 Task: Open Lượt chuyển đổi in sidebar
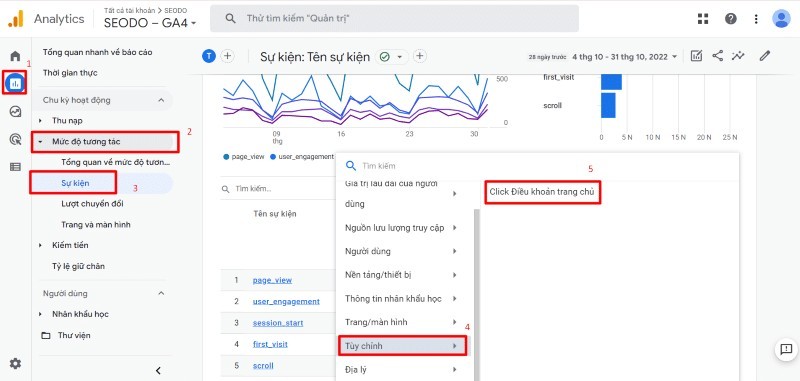click(92, 204)
